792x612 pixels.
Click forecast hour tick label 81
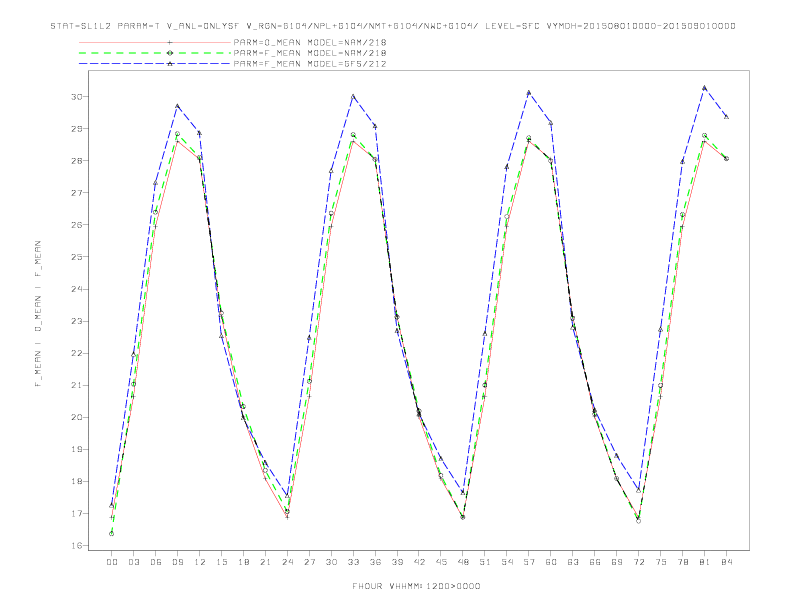tap(705, 562)
